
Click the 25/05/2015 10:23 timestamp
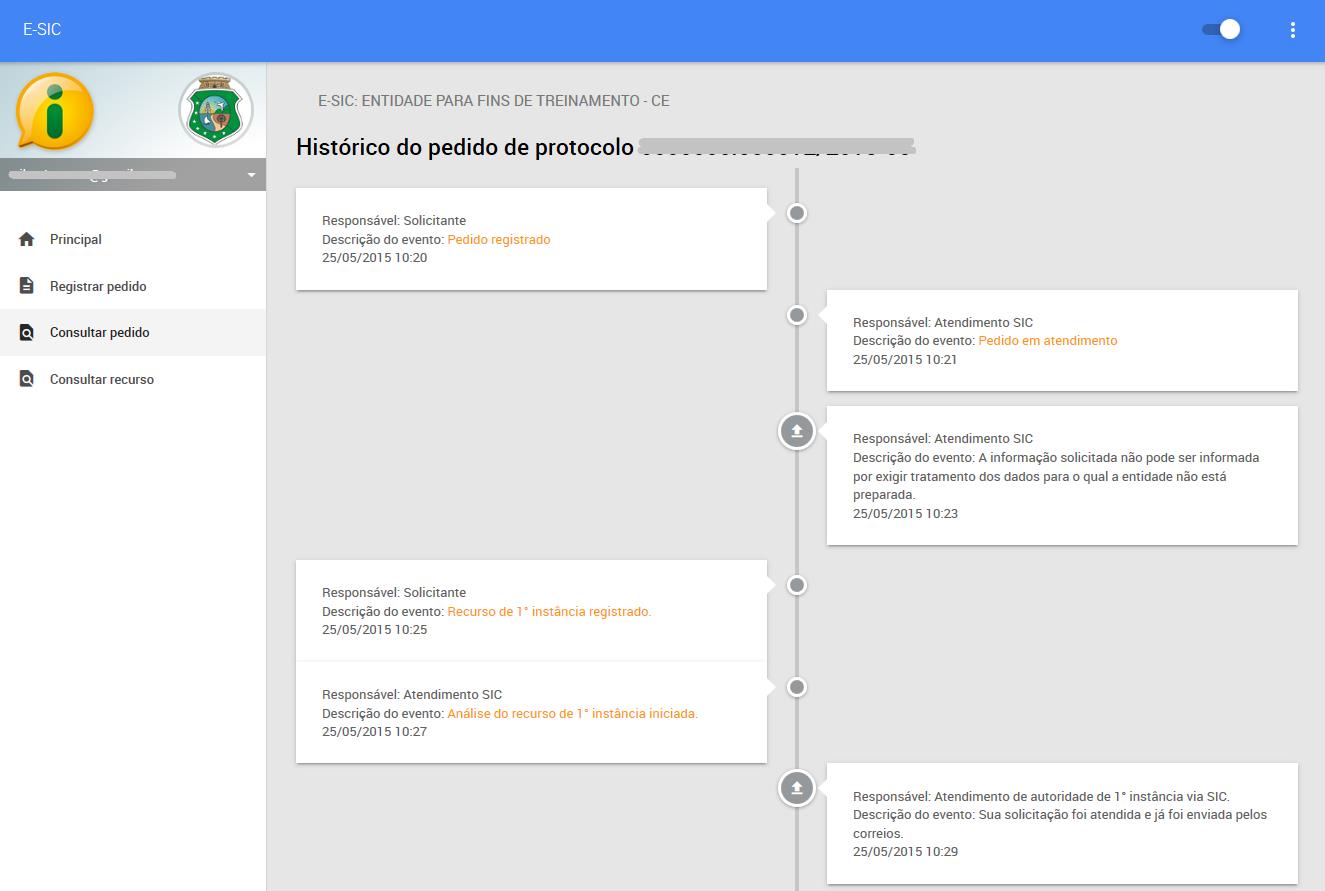tap(905, 514)
